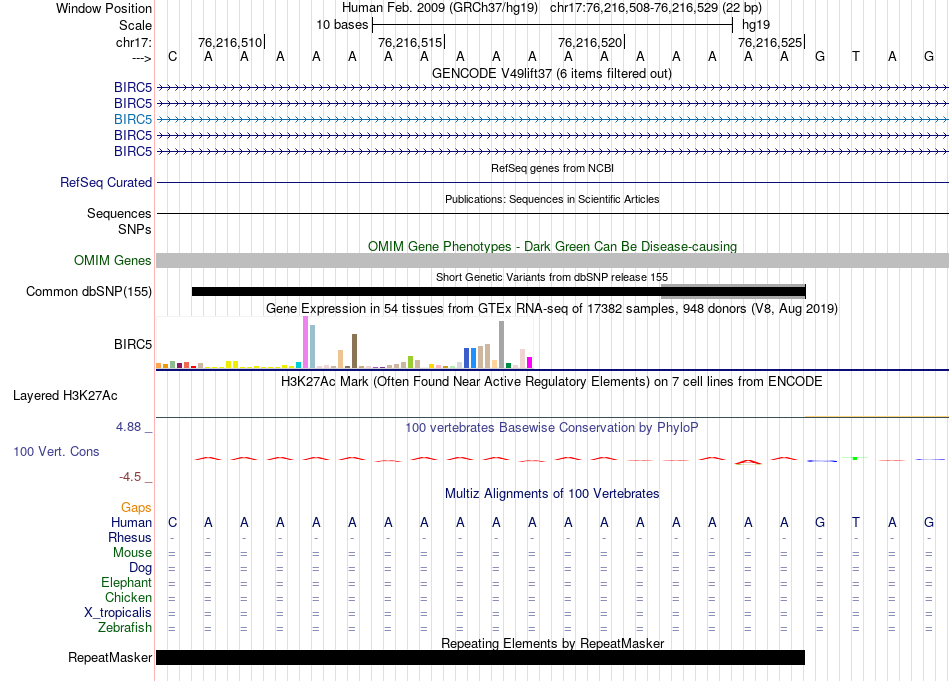950x681 pixels.
Task: Click the RefSeq genes from NCBI title
Action: point(553,168)
